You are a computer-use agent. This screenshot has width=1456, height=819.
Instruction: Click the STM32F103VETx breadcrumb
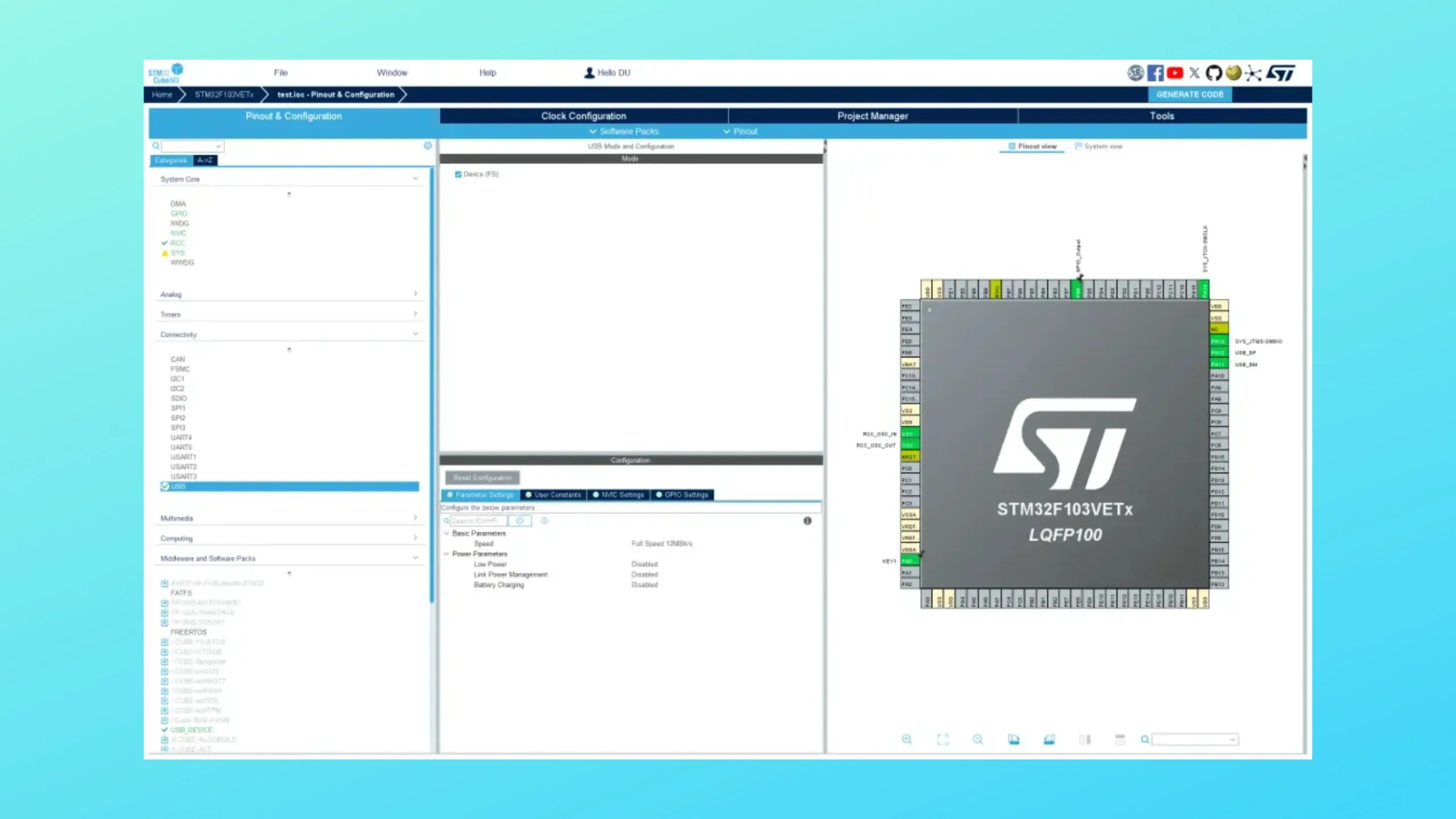[x=224, y=94]
